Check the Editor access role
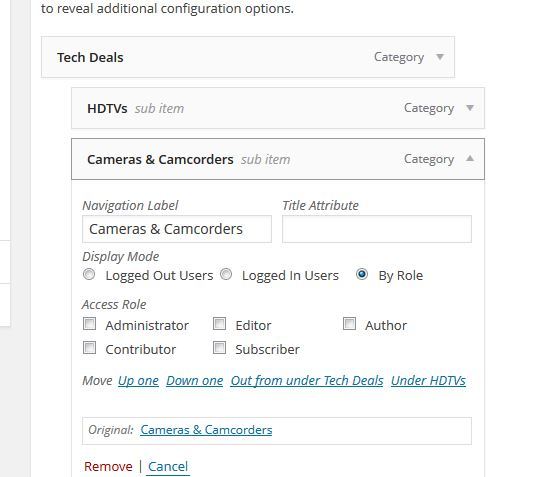Image resolution: width=539 pixels, height=477 pixels. coord(219,324)
